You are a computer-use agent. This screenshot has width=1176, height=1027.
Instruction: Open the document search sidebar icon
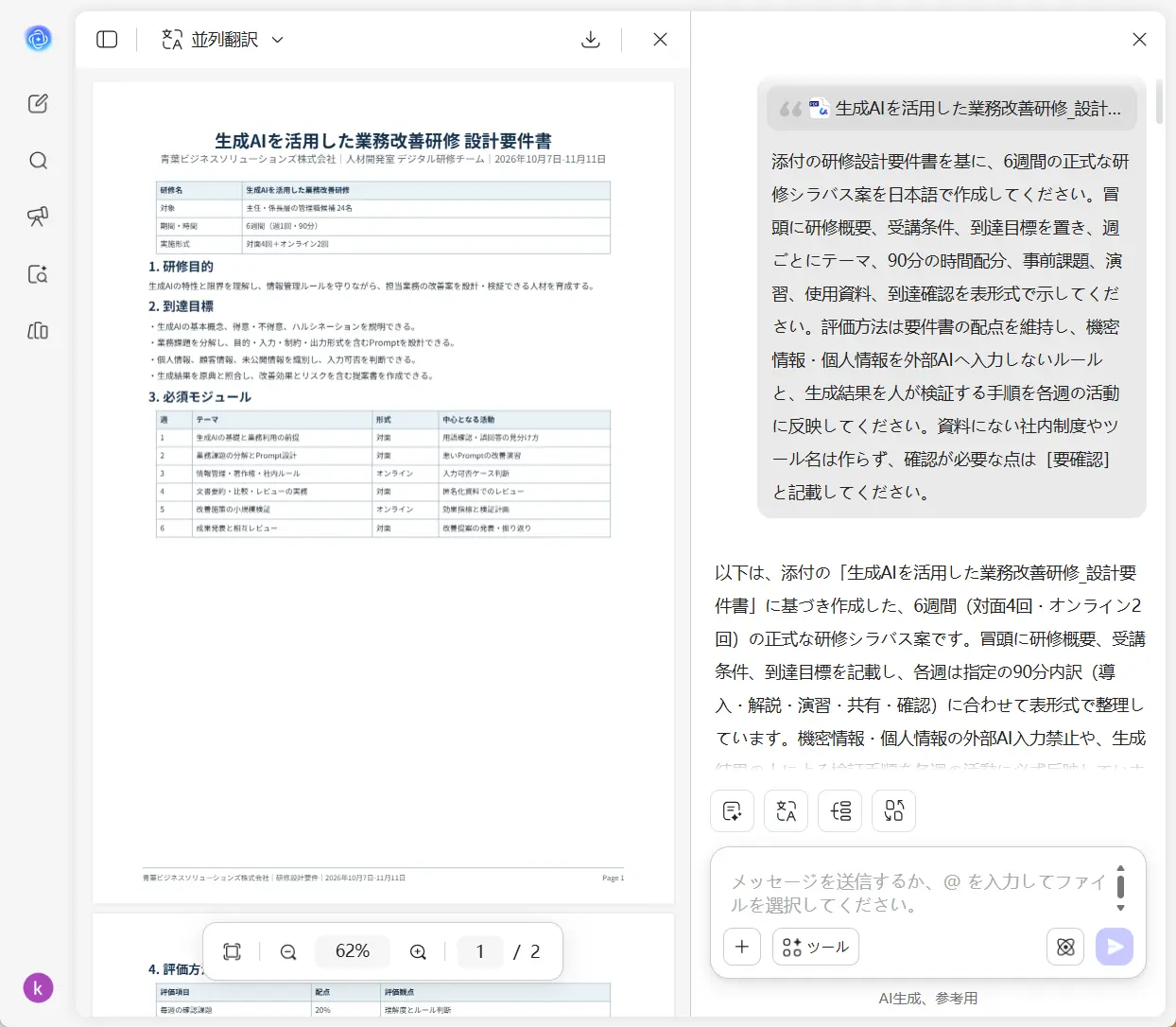pos(38,274)
